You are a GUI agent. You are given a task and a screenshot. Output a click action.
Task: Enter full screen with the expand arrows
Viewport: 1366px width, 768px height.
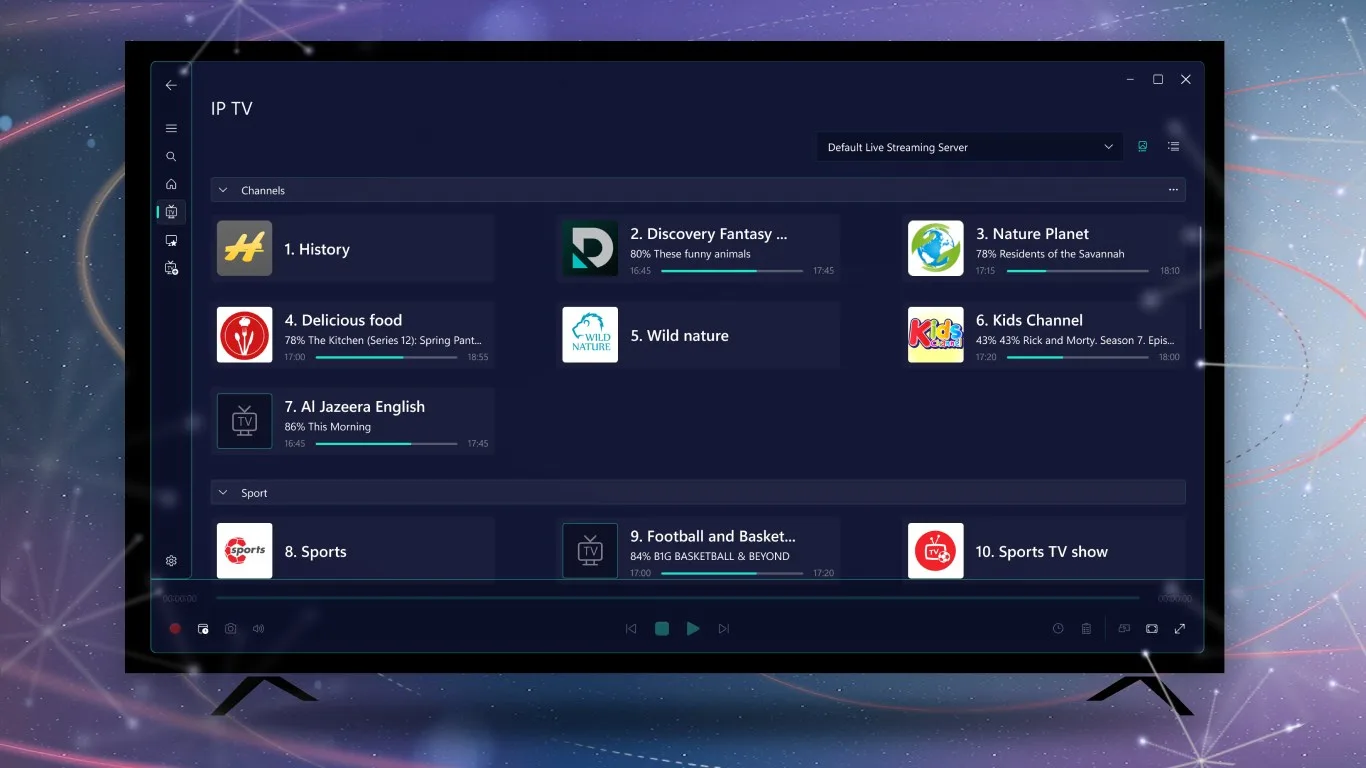point(1180,629)
